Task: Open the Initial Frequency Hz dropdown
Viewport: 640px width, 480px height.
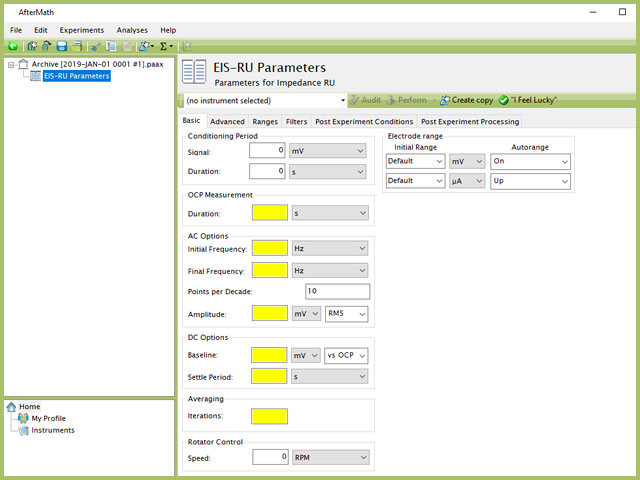Action: (x=330, y=248)
